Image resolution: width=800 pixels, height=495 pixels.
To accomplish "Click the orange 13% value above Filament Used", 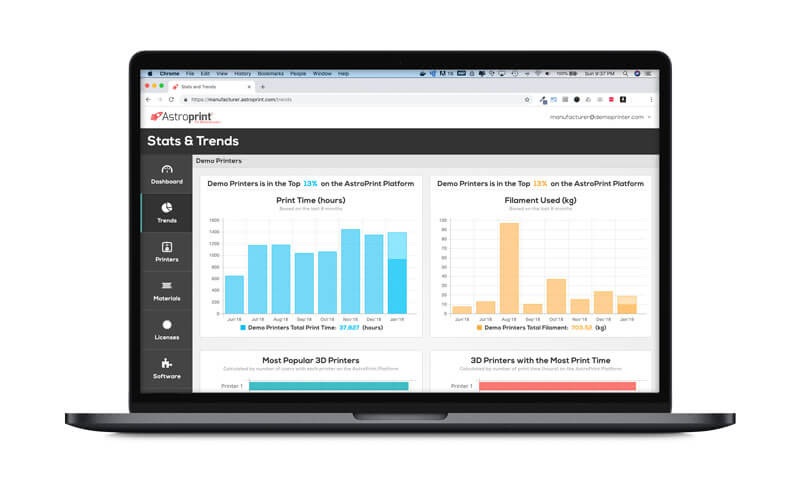I will pyautogui.click(x=540, y=184).
